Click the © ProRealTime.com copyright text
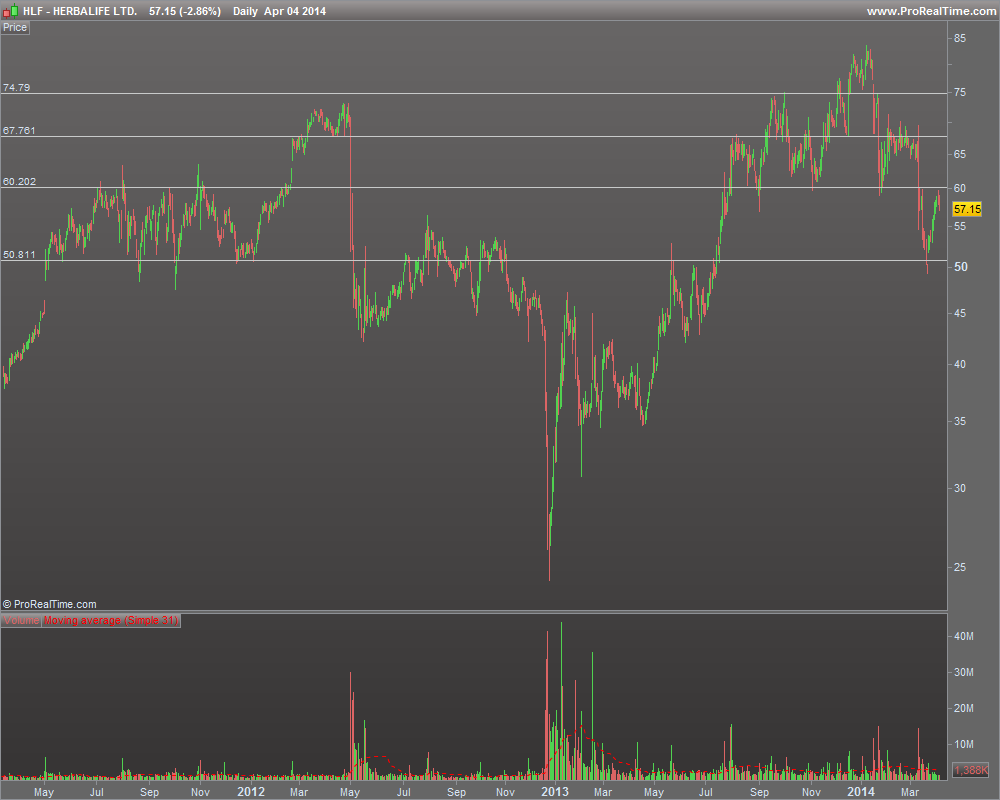The image size is (1000, 800). pos(50,604)
